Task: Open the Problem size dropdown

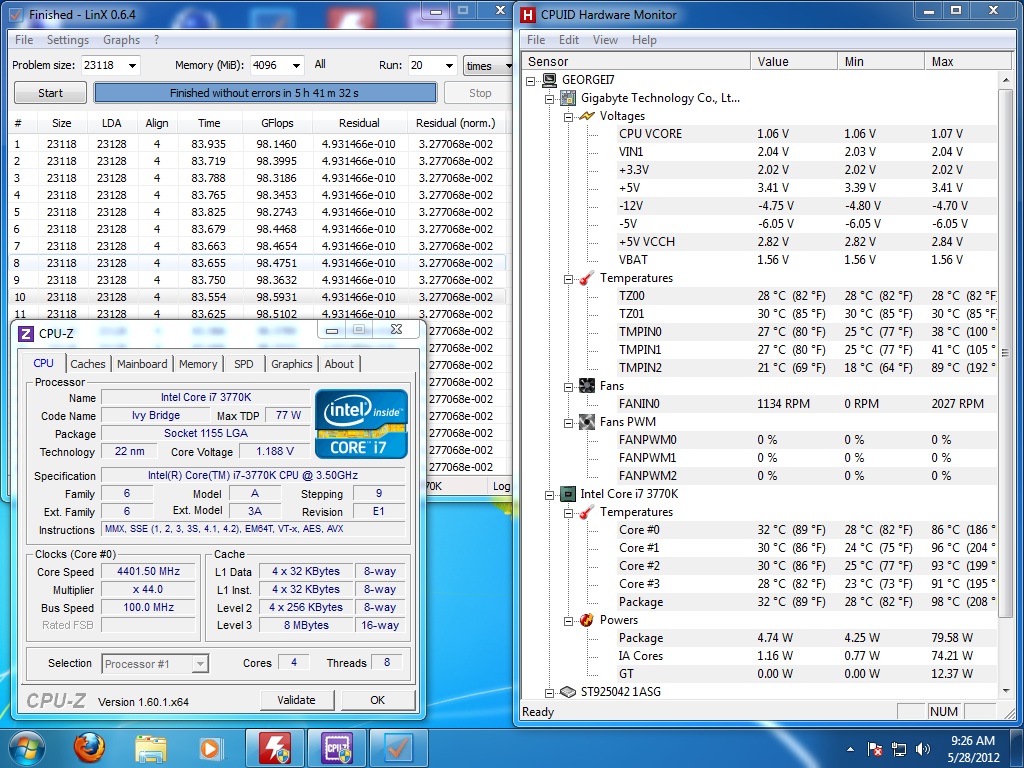Action: click(133, 65)
